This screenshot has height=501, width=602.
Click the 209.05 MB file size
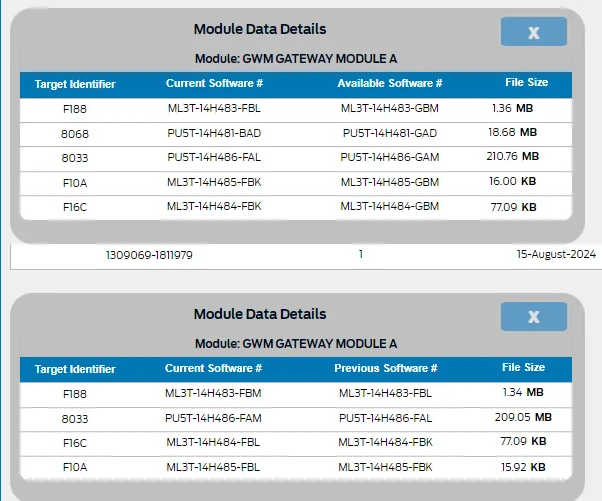523,417
